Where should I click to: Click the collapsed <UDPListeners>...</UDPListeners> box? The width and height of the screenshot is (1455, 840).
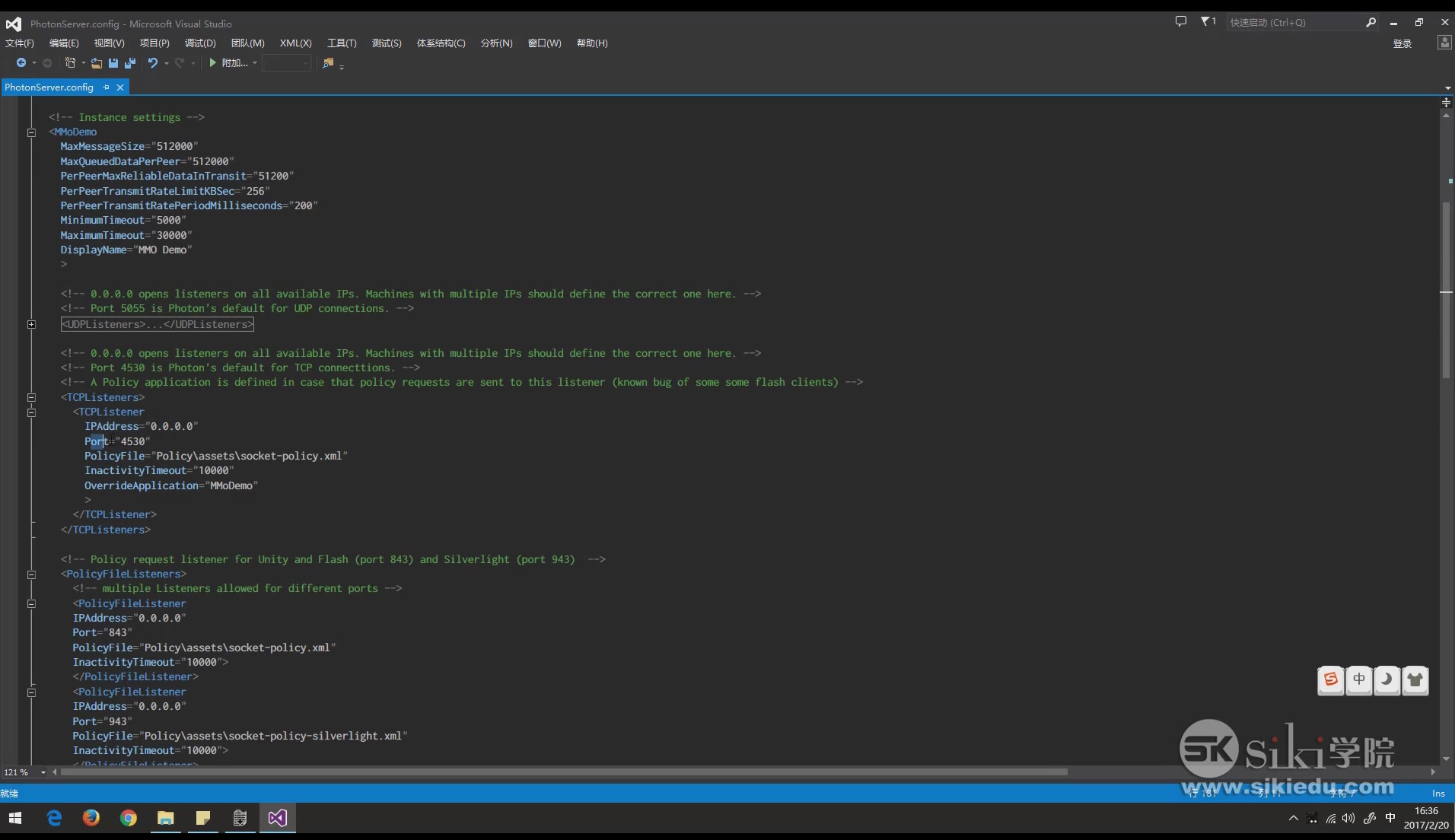click(x=158, y=324)
